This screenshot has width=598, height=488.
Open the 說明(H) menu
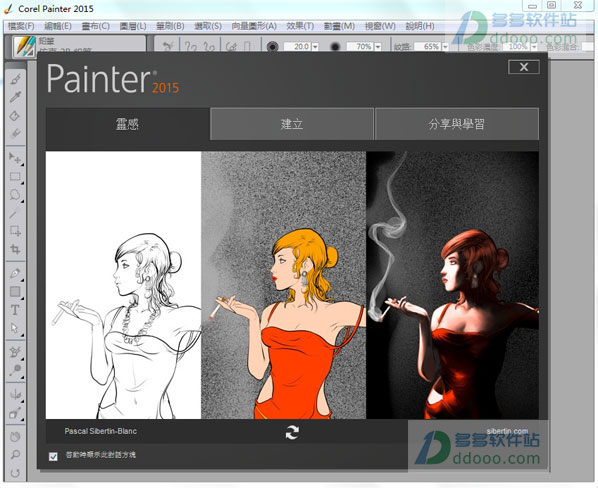[420, 26]
